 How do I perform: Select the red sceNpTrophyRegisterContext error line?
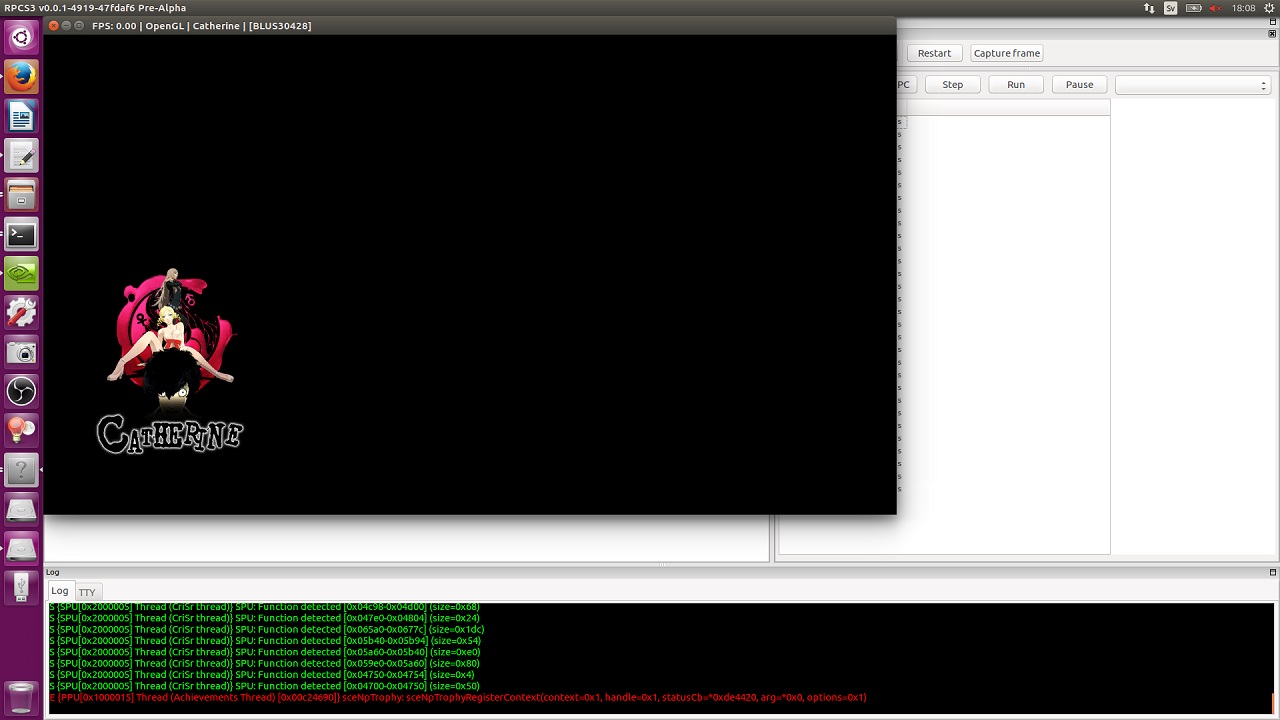point(458,697)
